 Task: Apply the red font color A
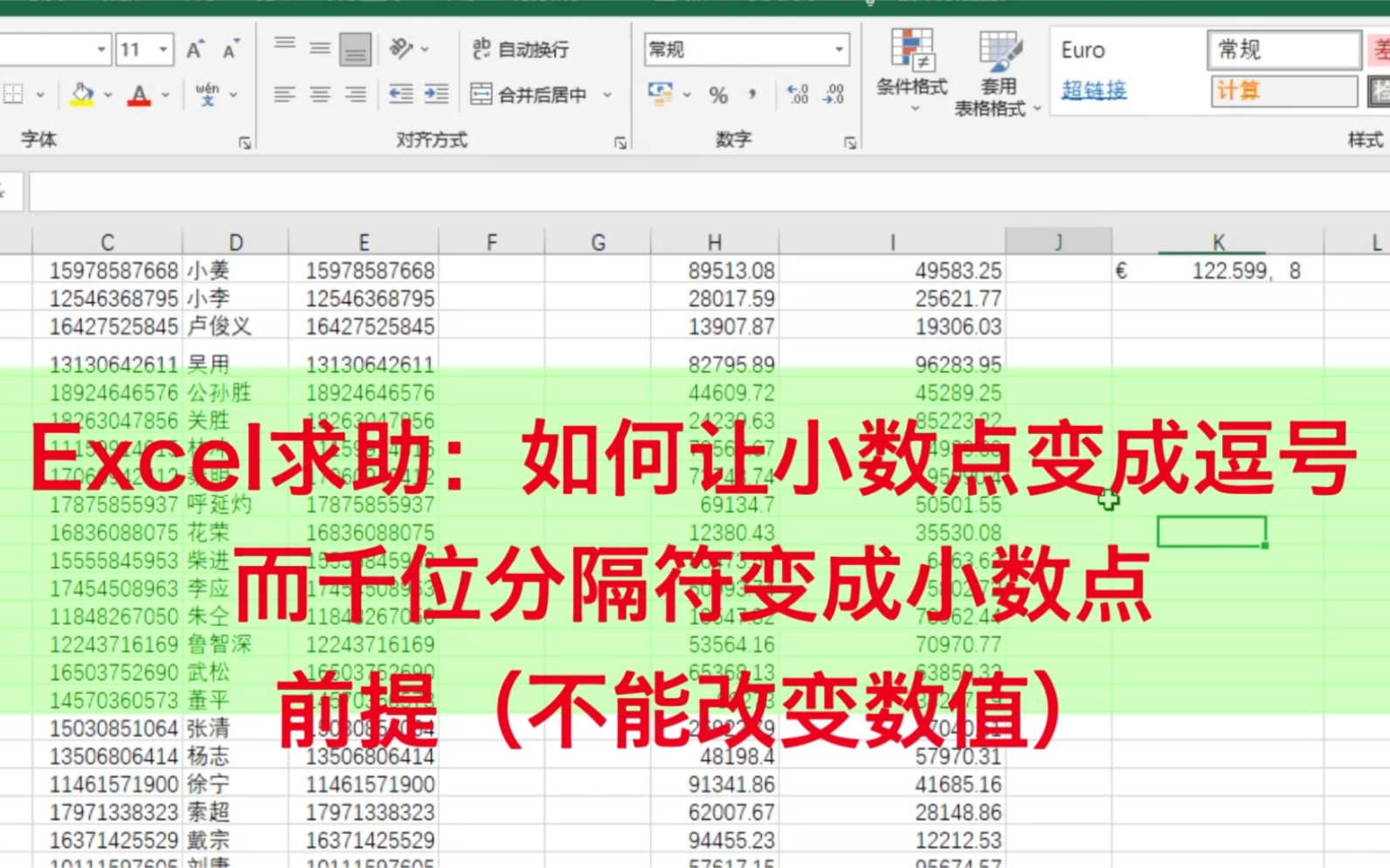coord(139,94)
